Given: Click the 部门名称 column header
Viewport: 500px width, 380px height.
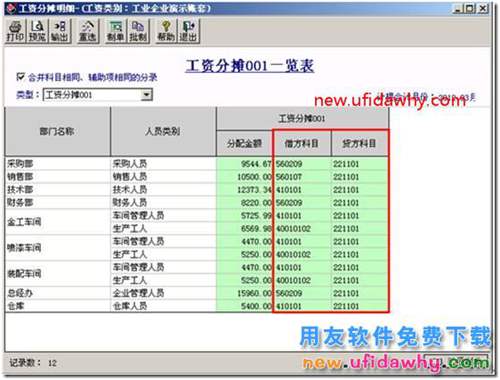Looking at the screenshot, I should tap(57, 131).
